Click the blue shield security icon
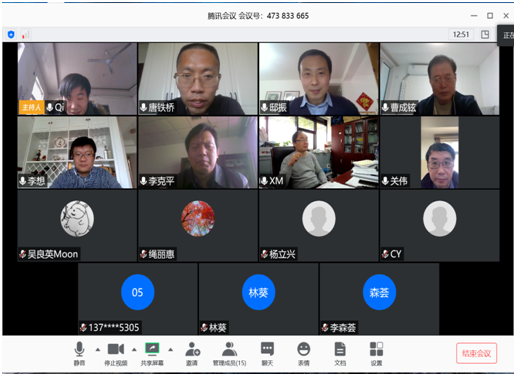The width and height of the screenshot is (516, 376). (11, 34)
